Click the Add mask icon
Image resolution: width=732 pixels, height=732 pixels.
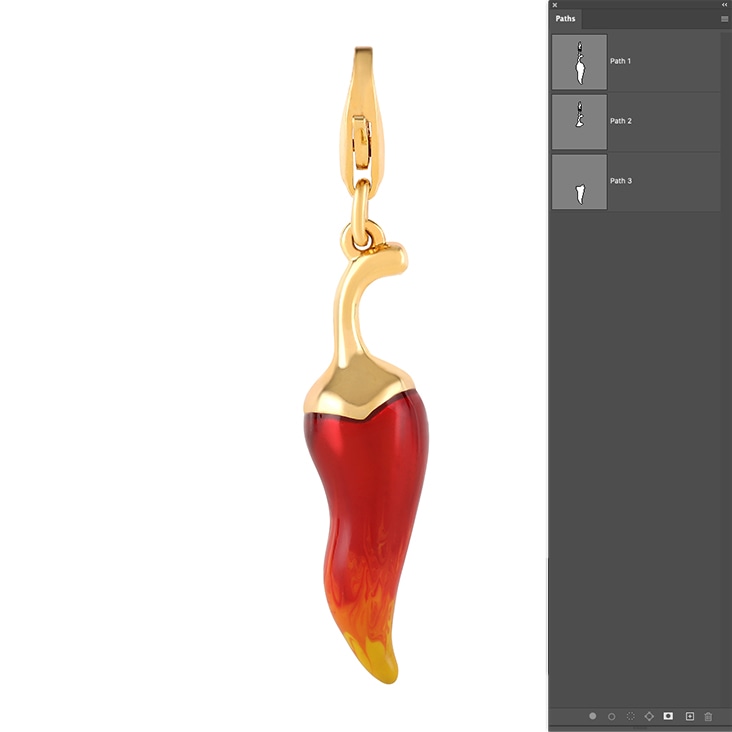tap(669, 716)
